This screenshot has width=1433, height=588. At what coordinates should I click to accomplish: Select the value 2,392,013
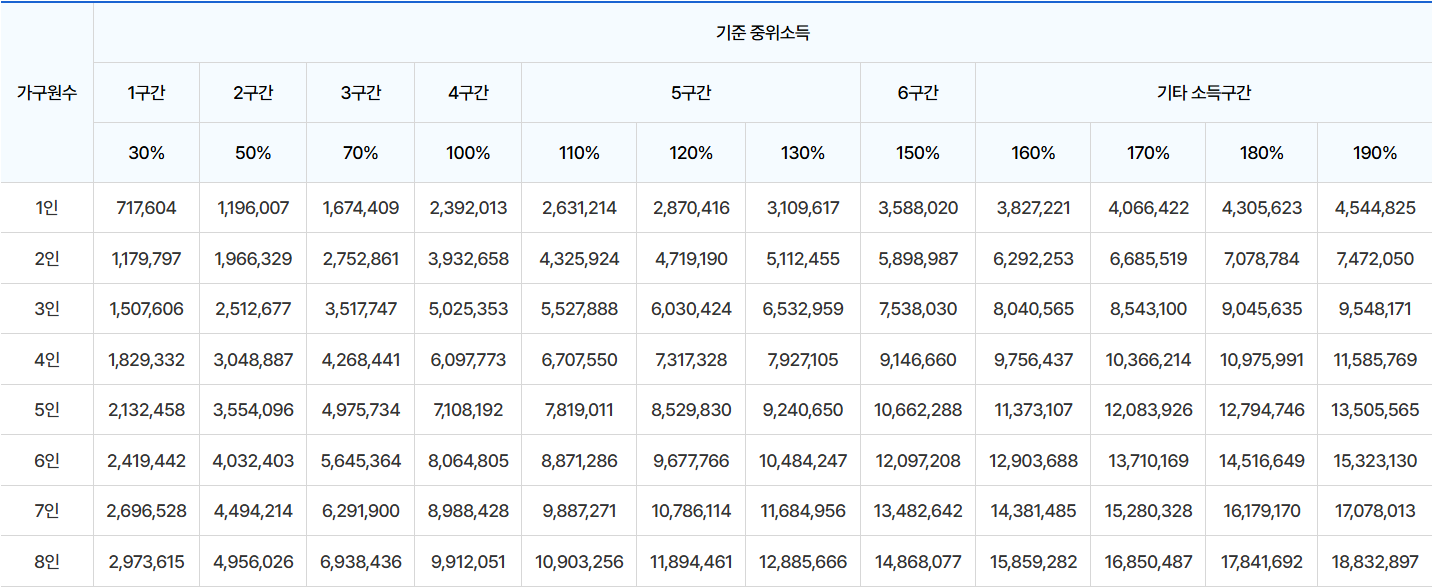[468, 208]
